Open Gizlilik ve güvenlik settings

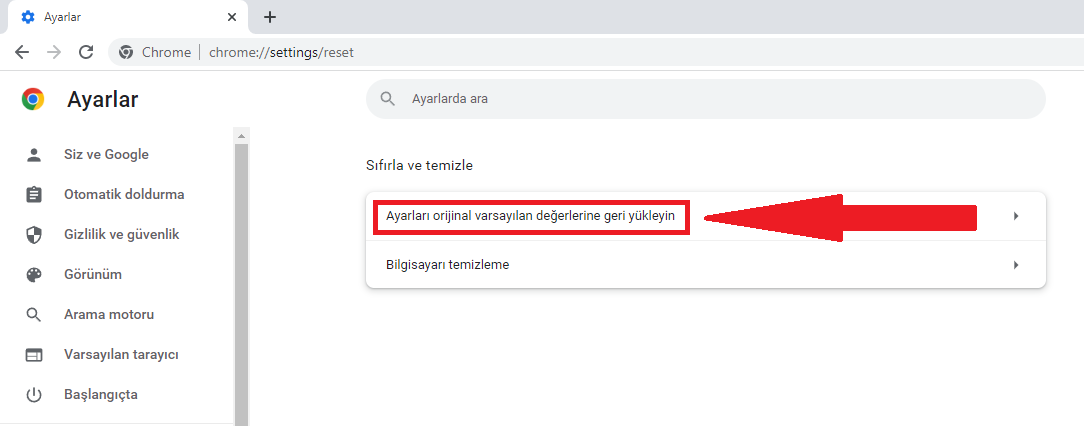click(x=122, y=234)
